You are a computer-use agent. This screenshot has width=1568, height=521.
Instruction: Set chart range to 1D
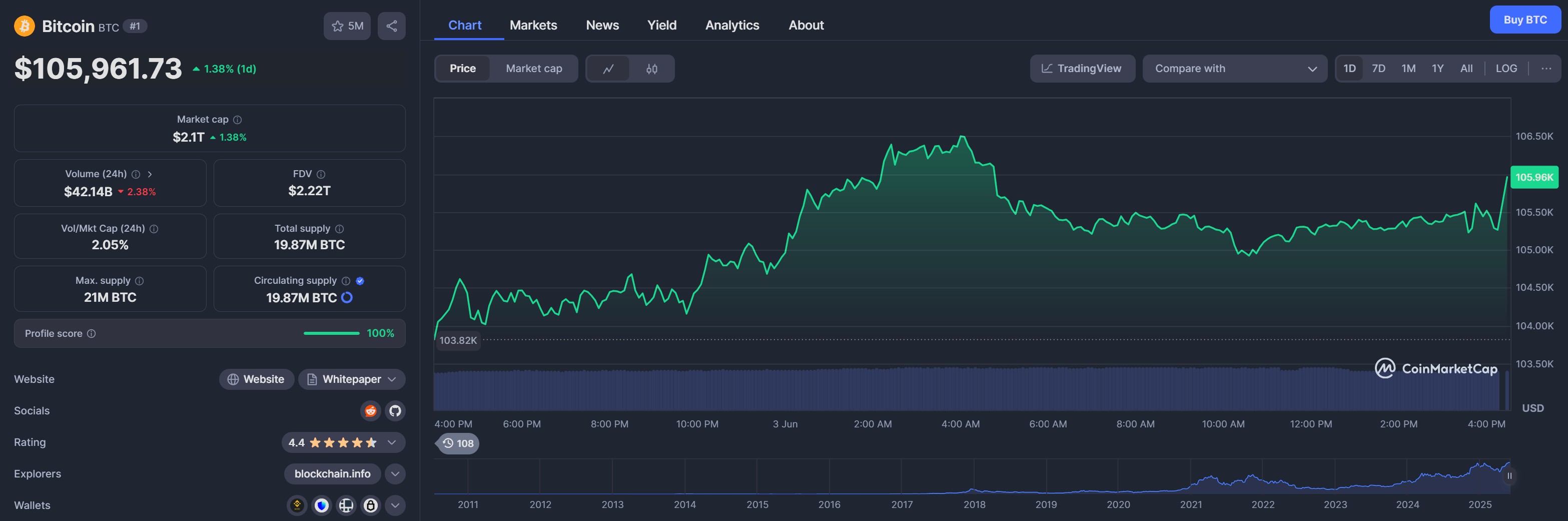click(1349, 69)
